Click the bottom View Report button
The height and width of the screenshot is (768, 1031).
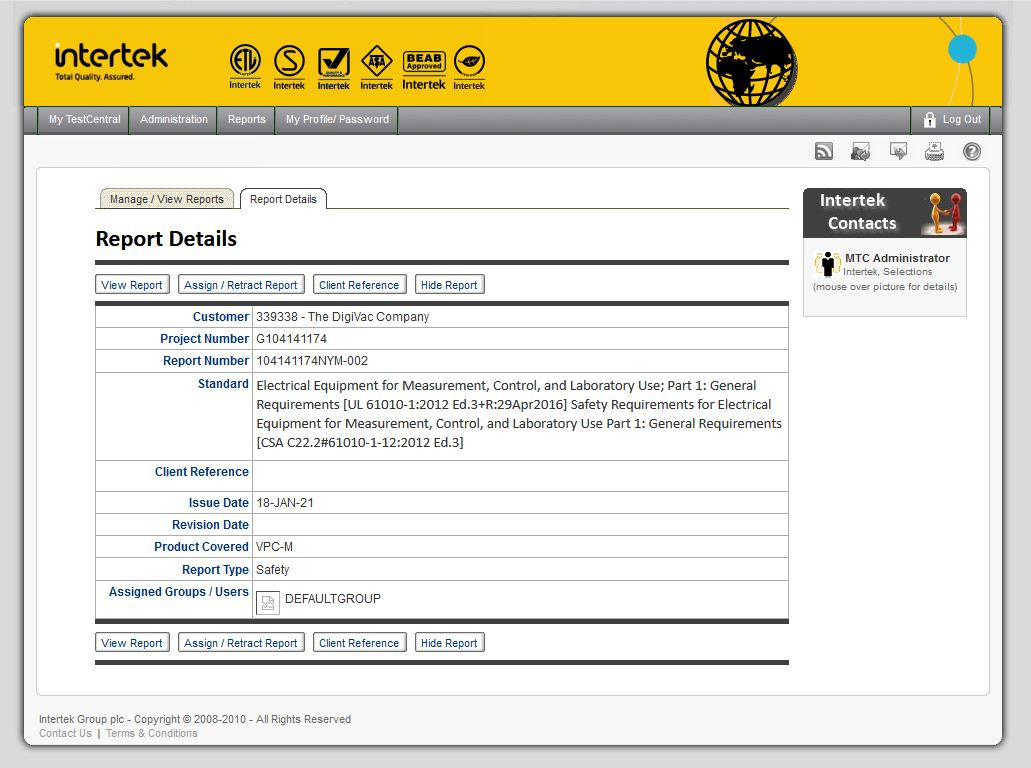click(132, 642)
